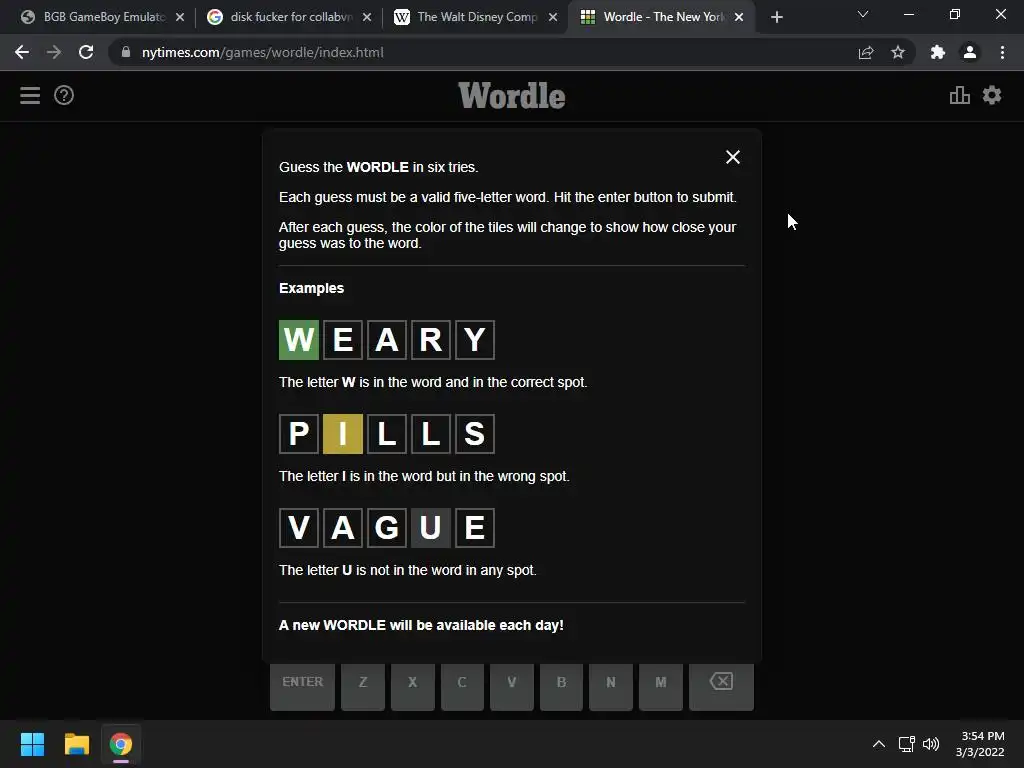
Task: Go back in browser history
Action: pos(22,52)
